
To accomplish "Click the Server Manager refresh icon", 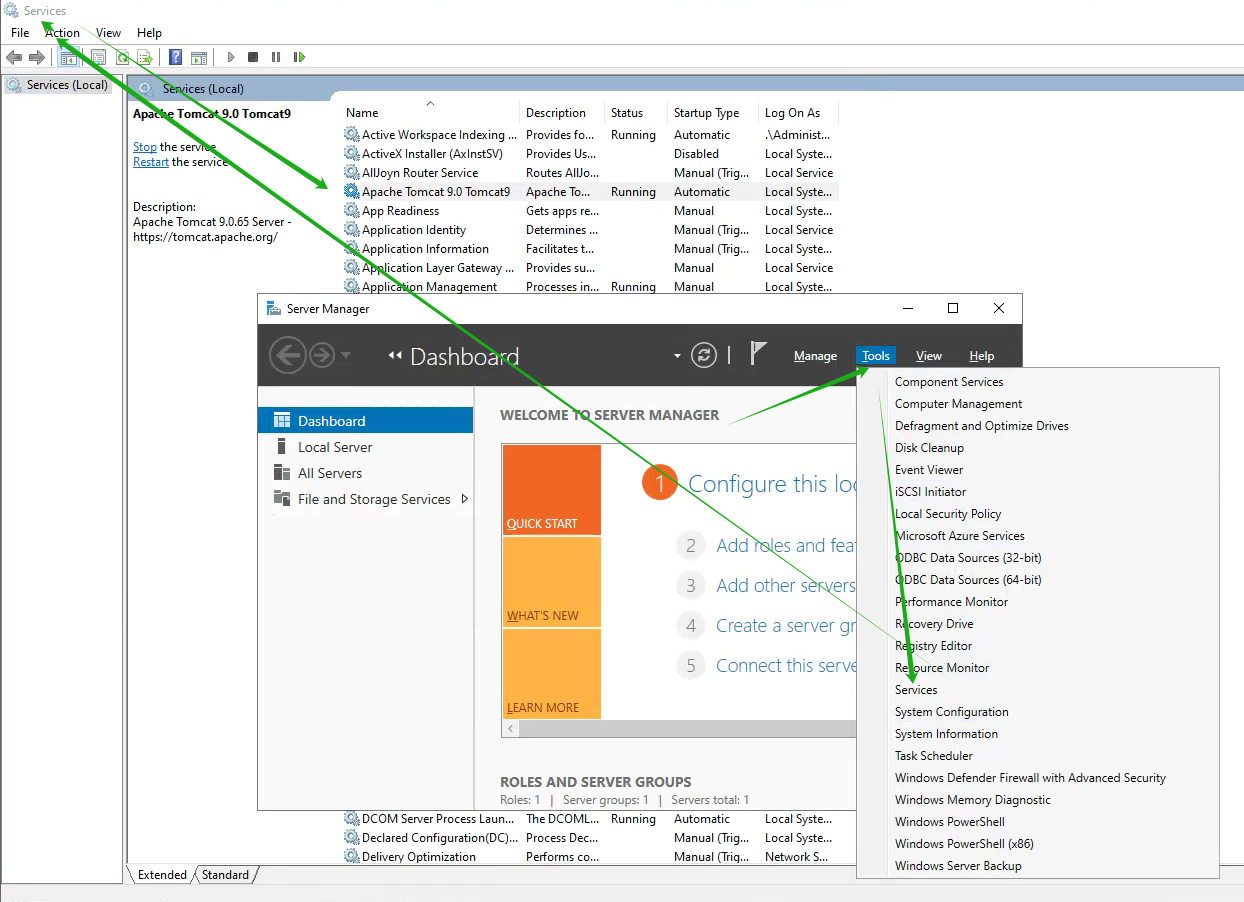I will tap(704, 355).
